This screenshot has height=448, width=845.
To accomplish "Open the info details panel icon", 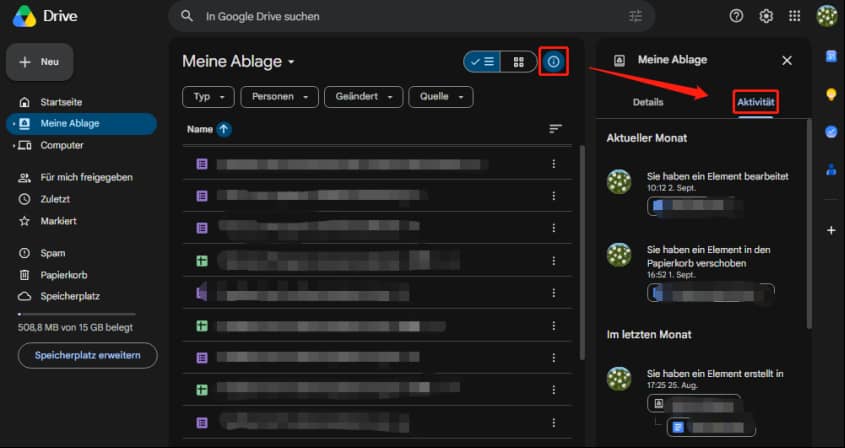I will pos(553,61).
